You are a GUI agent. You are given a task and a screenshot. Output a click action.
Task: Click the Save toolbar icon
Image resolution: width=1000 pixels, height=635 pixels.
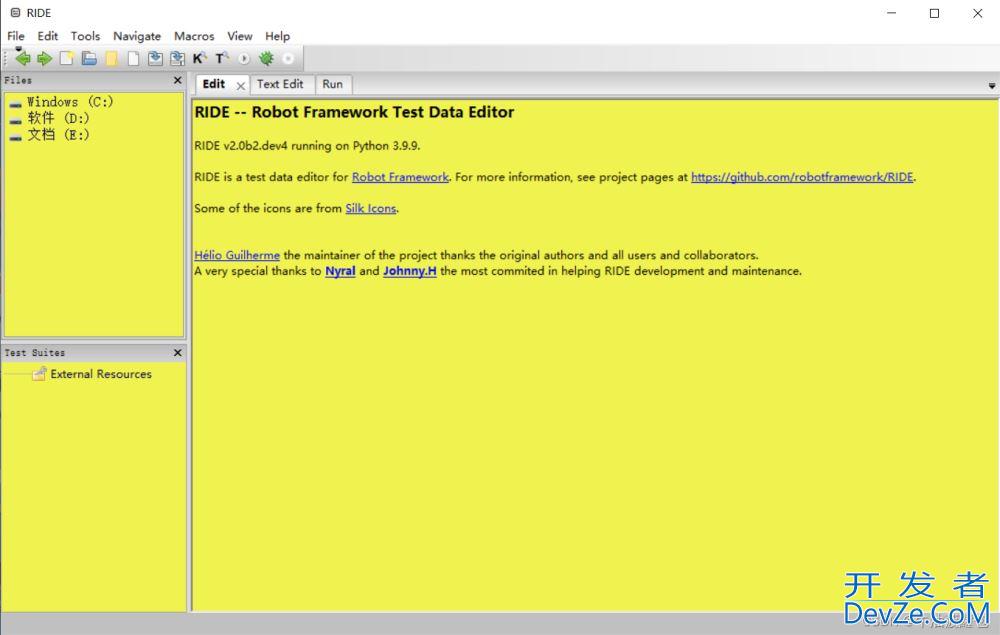155,59
